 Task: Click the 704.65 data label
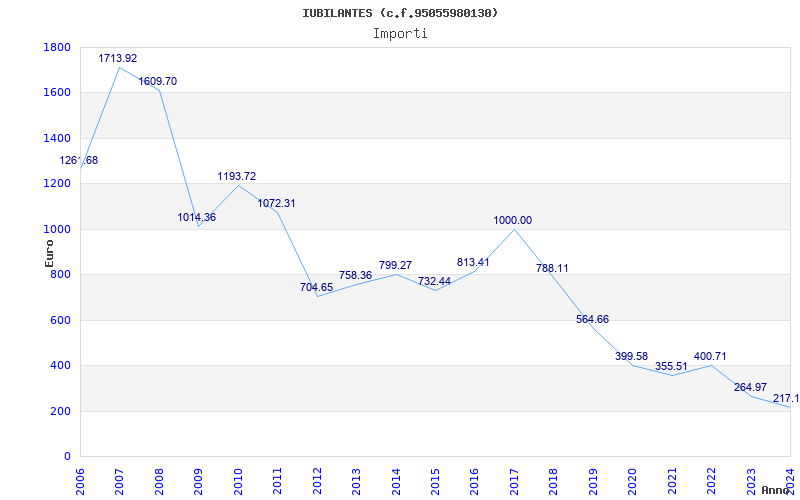(x=316, y=287)
